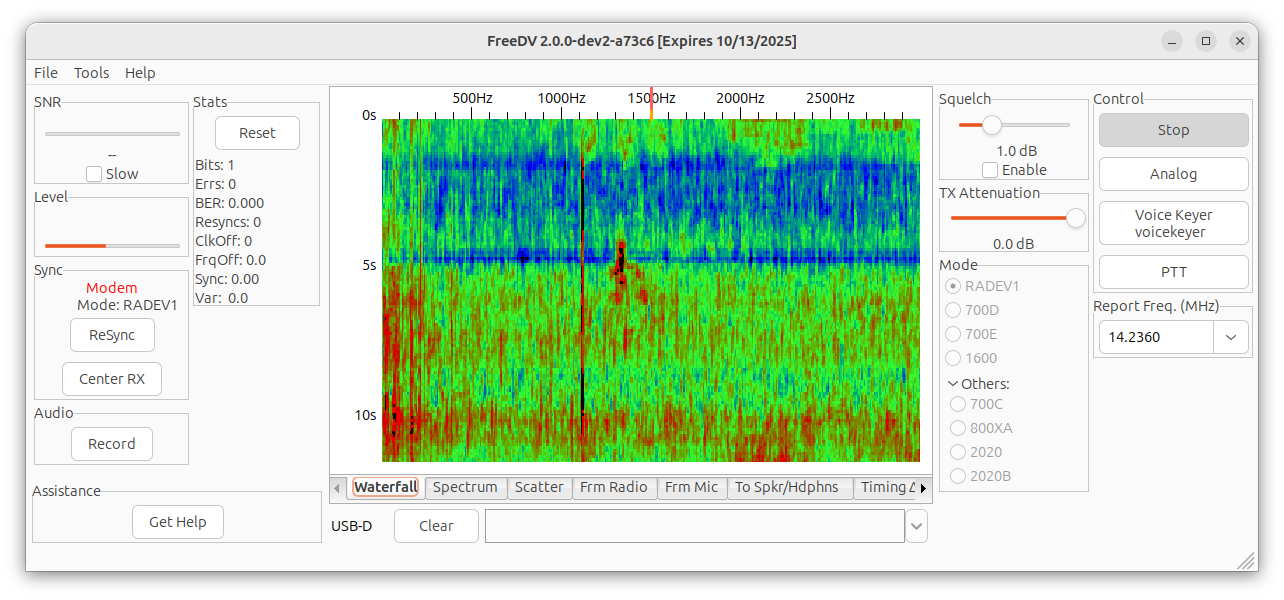Clear the received text message
The height and width of the screenshot is (600, 1284).
(x=436, y=526)
